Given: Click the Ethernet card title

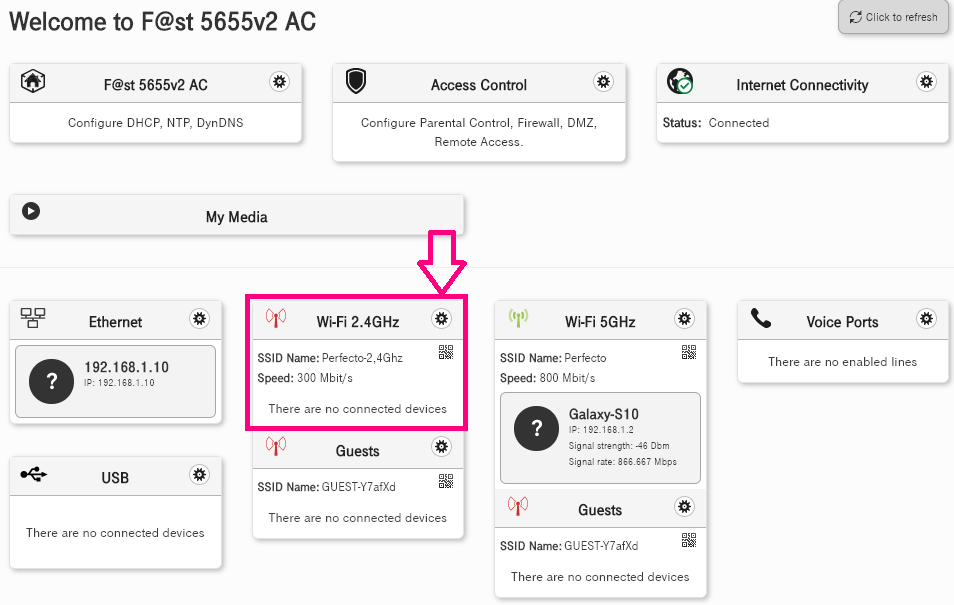Looking at the screenshot, I should pos(116,322).
